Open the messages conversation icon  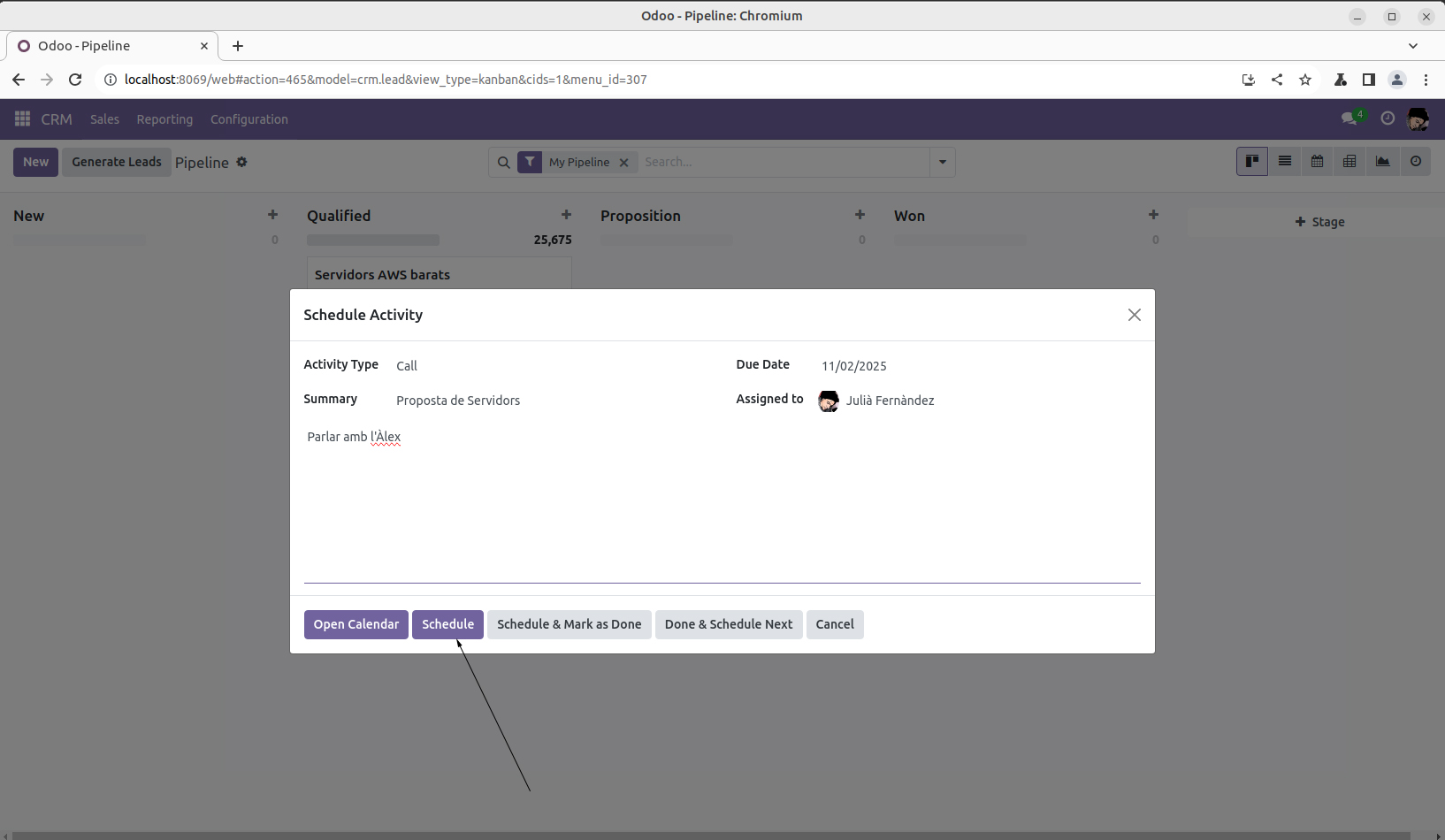(x=1349, y=119)
